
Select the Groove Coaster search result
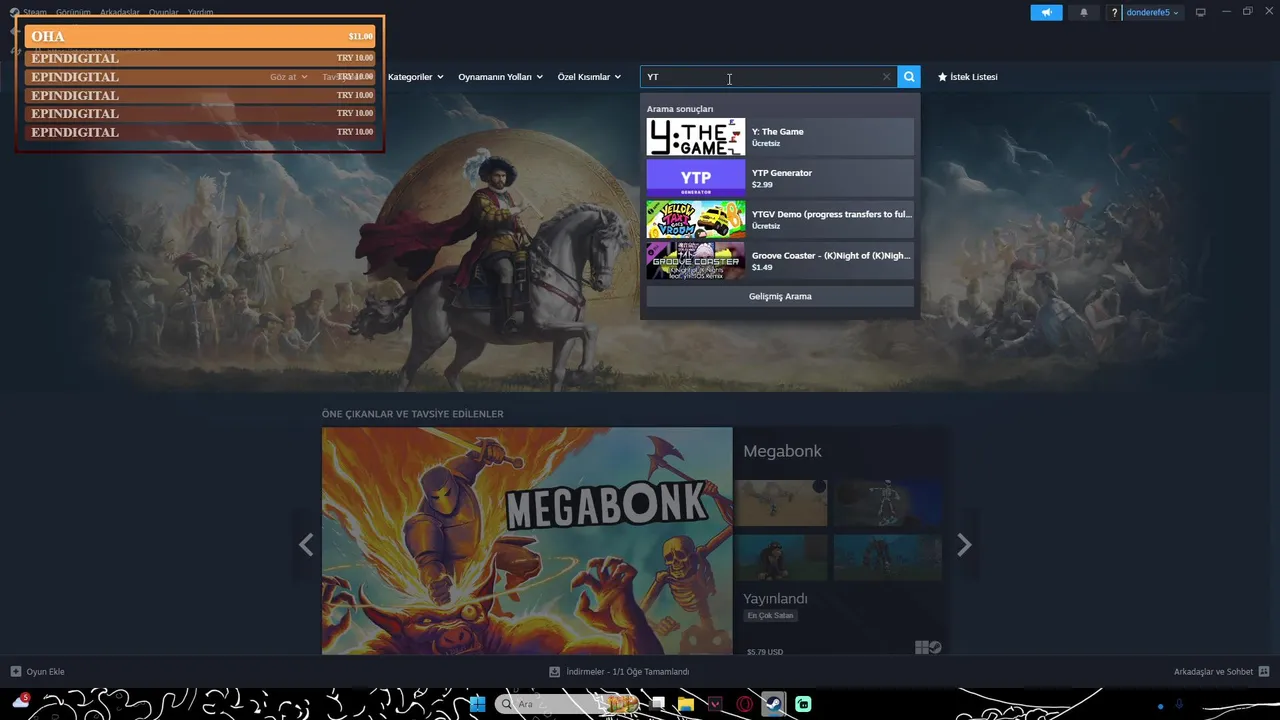(780, 261)
